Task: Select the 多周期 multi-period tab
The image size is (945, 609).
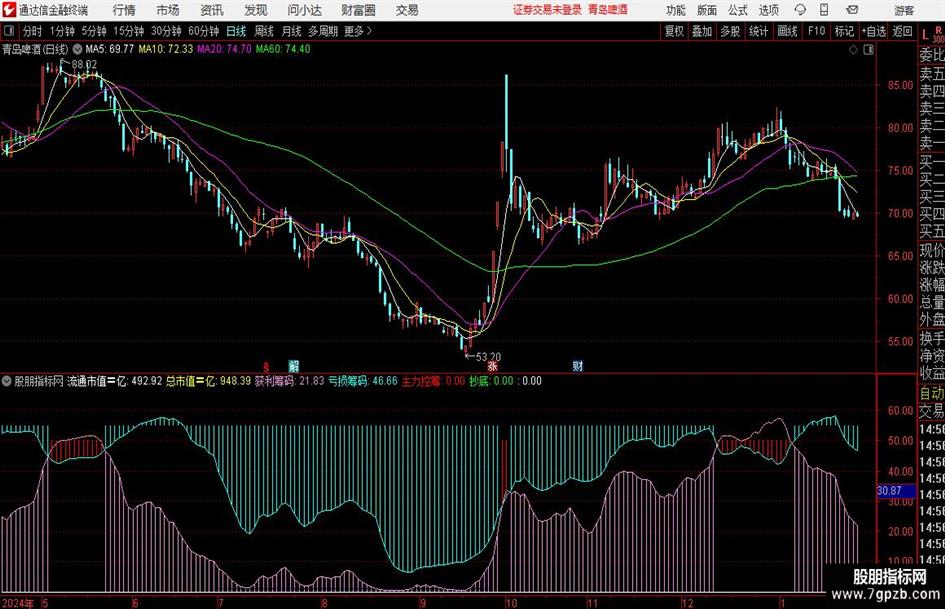Action: (x=323, y=31)
